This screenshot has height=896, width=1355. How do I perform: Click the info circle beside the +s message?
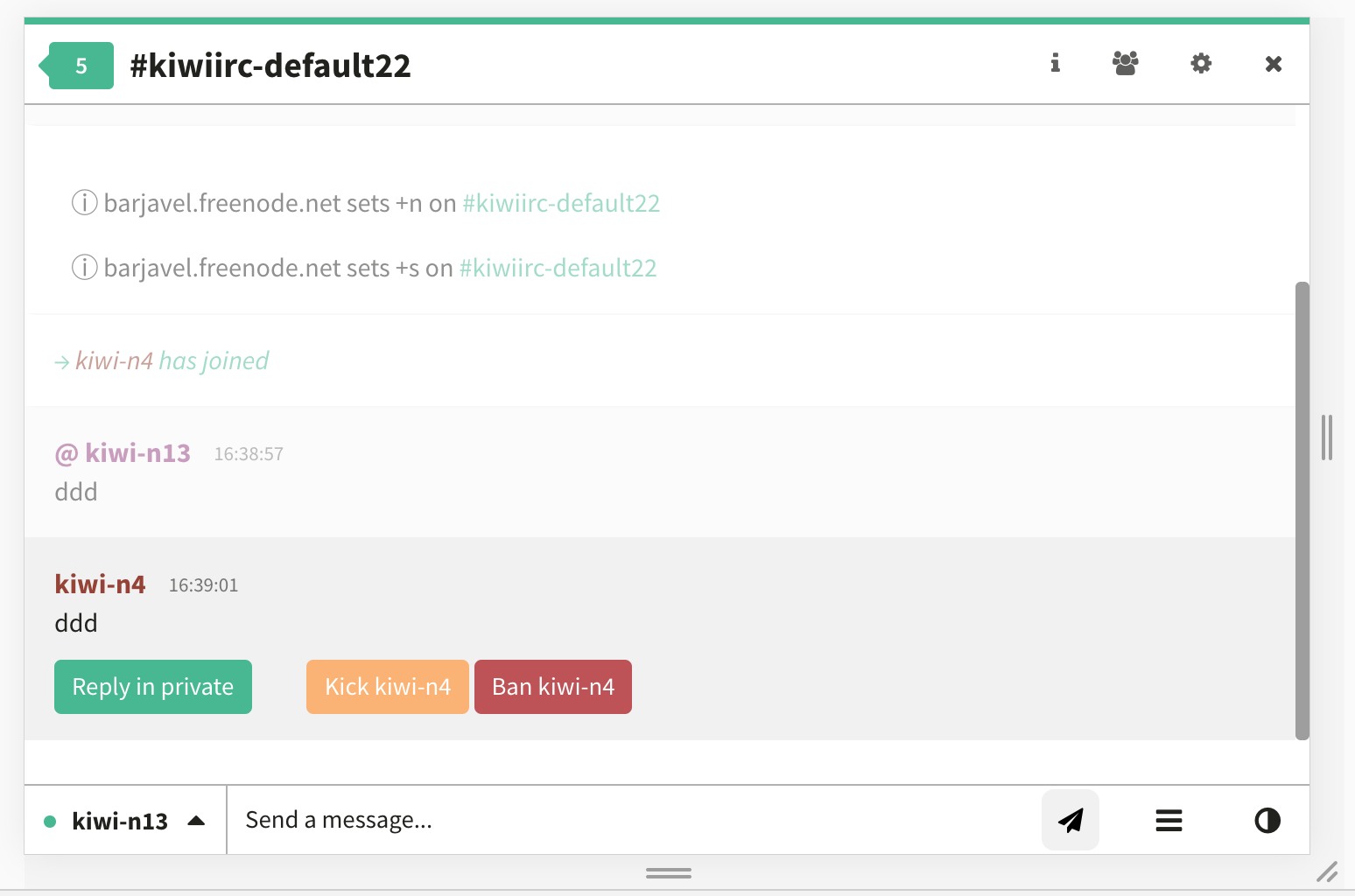[x=84, y=267]
